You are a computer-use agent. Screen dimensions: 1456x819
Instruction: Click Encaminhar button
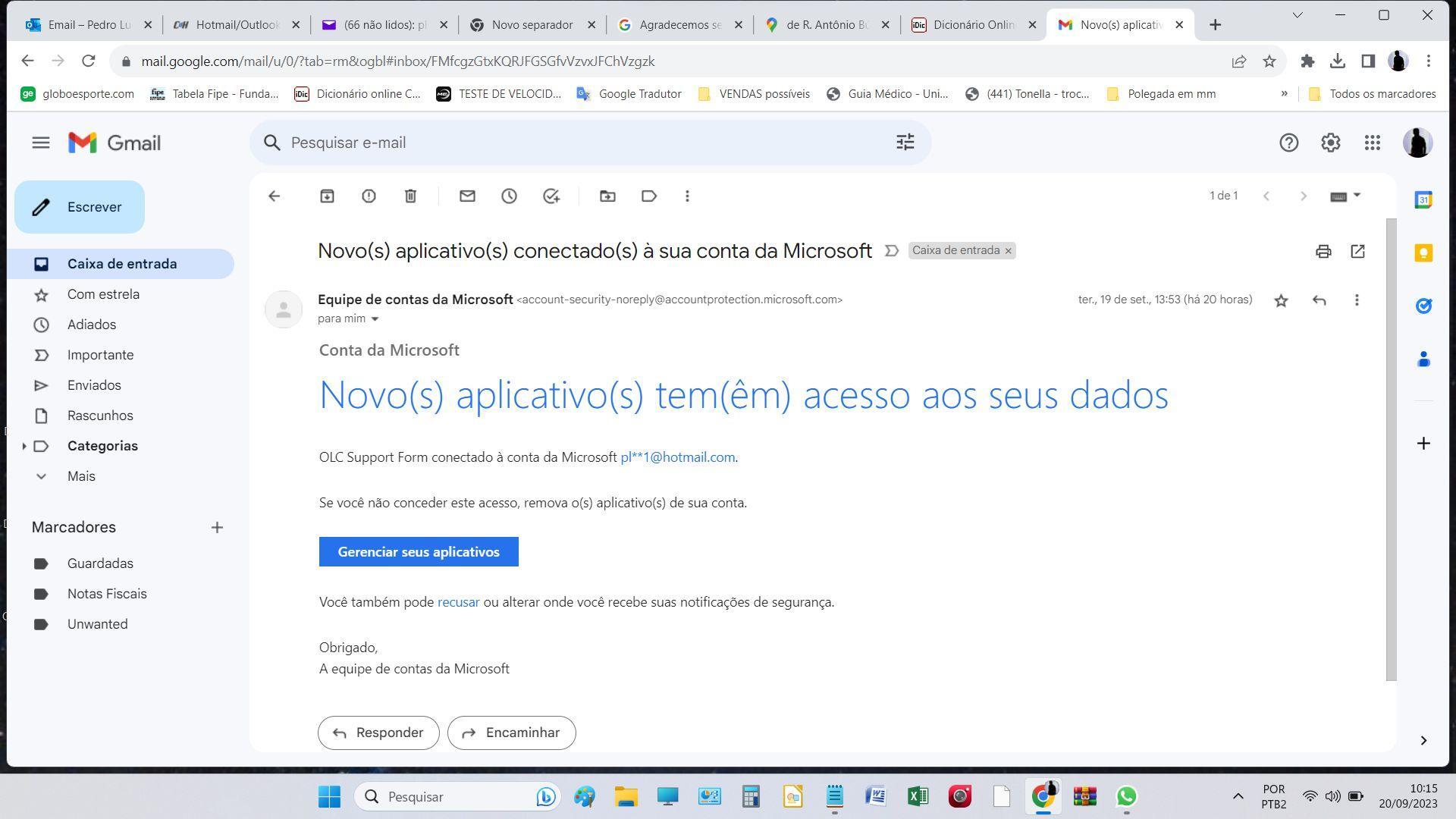tap(512, 733)
